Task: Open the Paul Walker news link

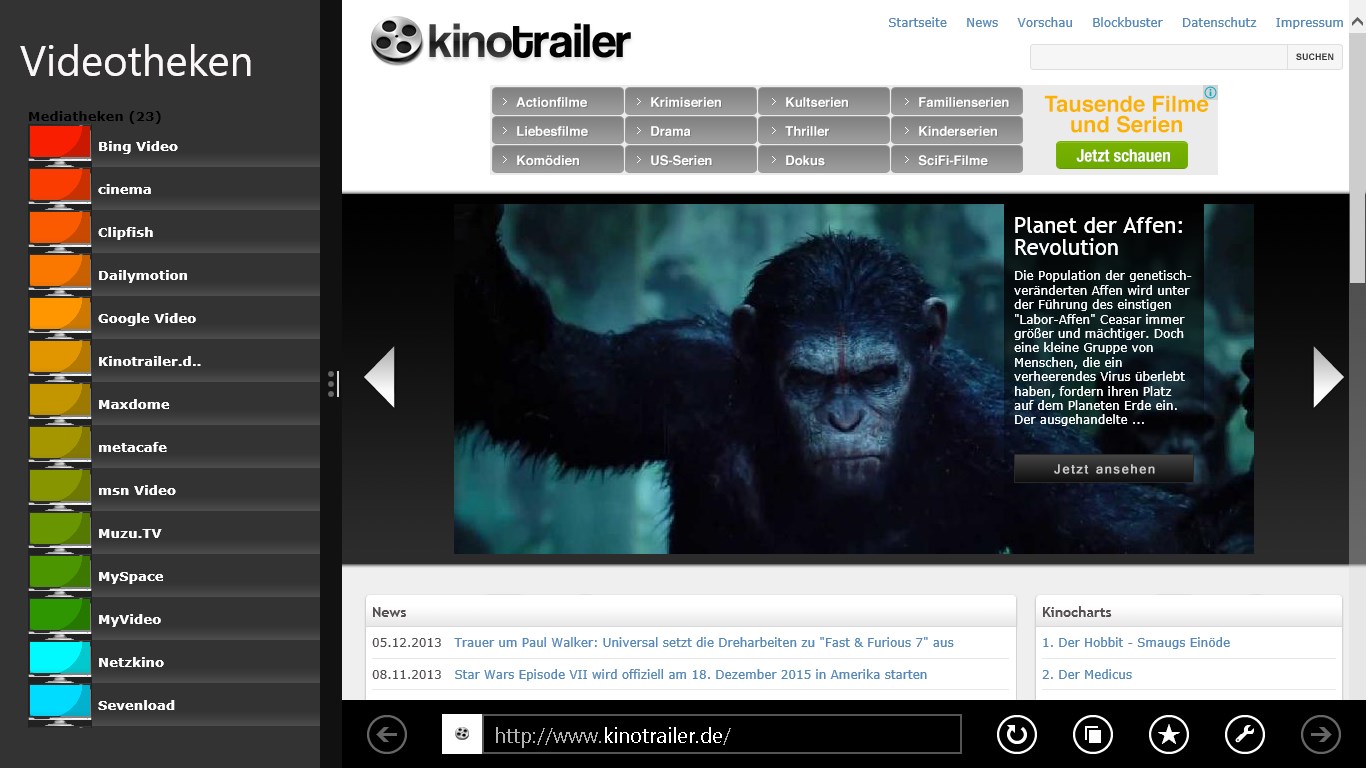Action: click(703, 642)
